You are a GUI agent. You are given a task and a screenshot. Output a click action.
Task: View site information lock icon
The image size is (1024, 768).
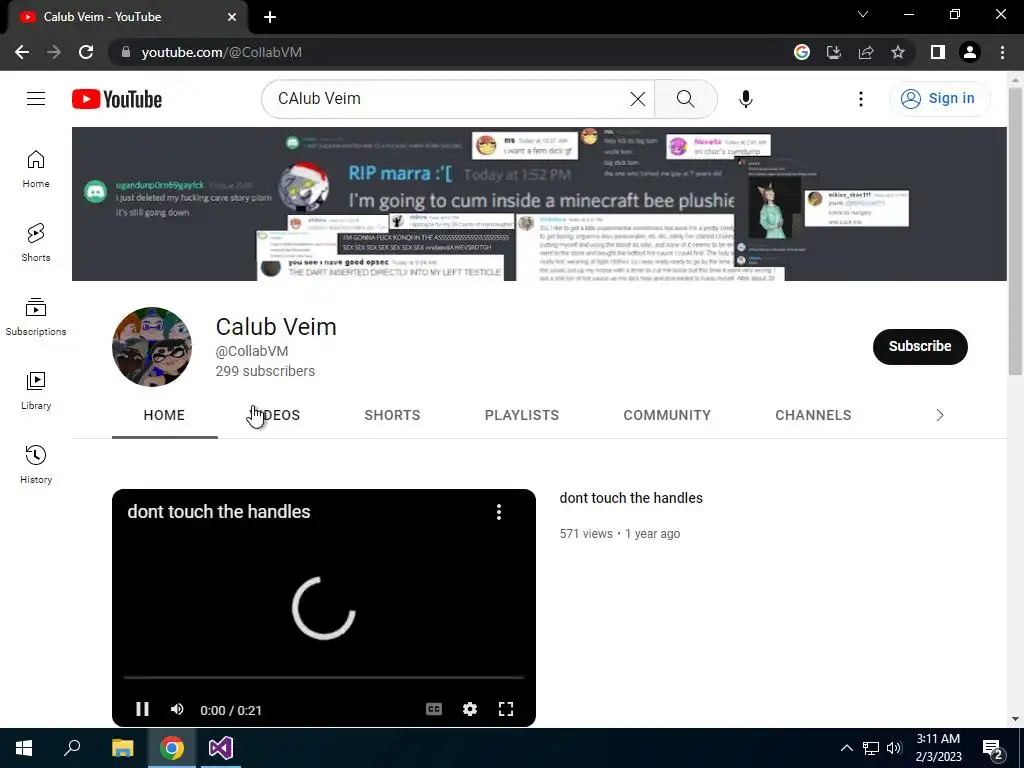tap(126, 52)
